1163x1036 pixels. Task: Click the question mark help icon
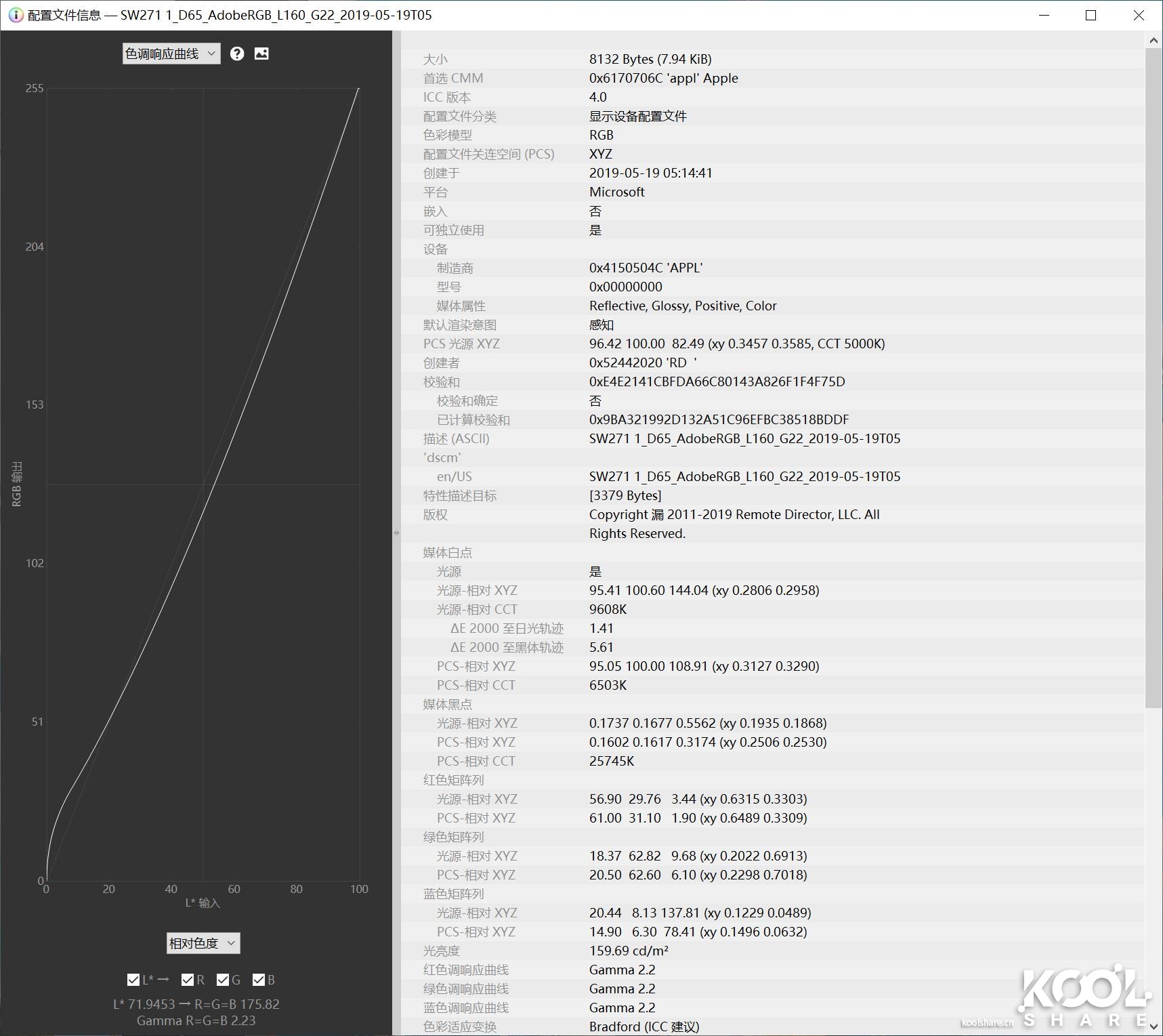click(x=236, y=54)
